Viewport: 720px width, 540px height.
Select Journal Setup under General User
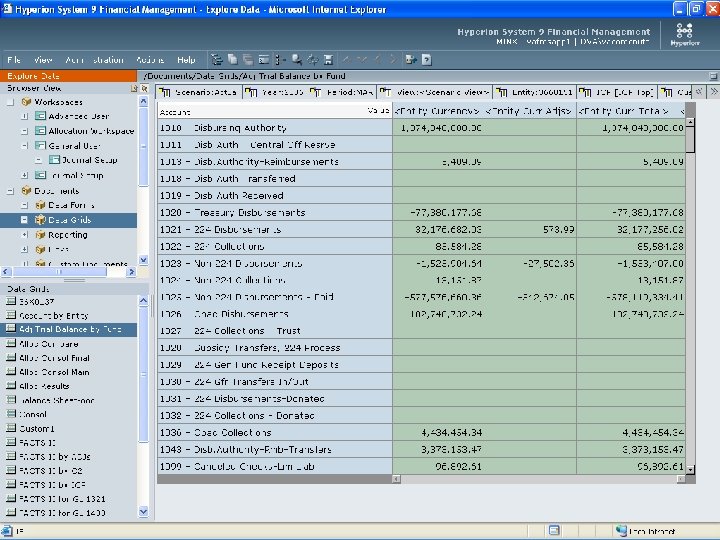click(89, 160)
